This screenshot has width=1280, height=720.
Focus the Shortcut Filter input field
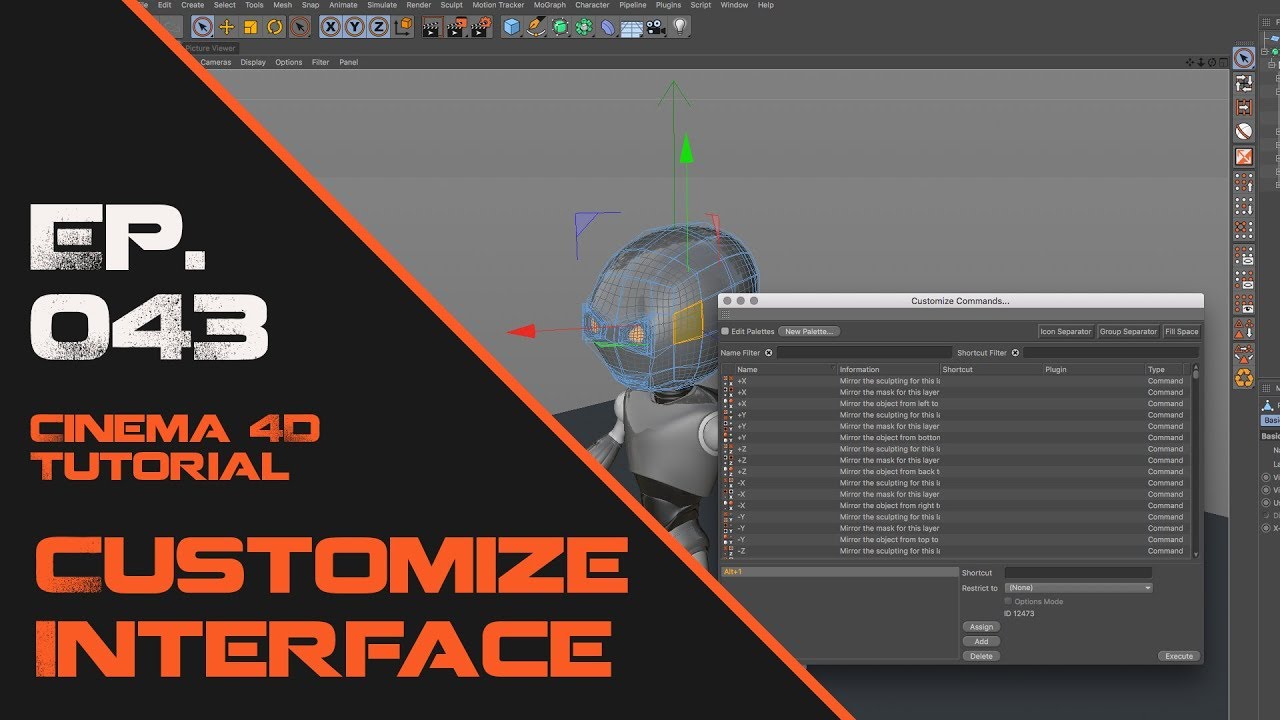(x=1110, y=353)
